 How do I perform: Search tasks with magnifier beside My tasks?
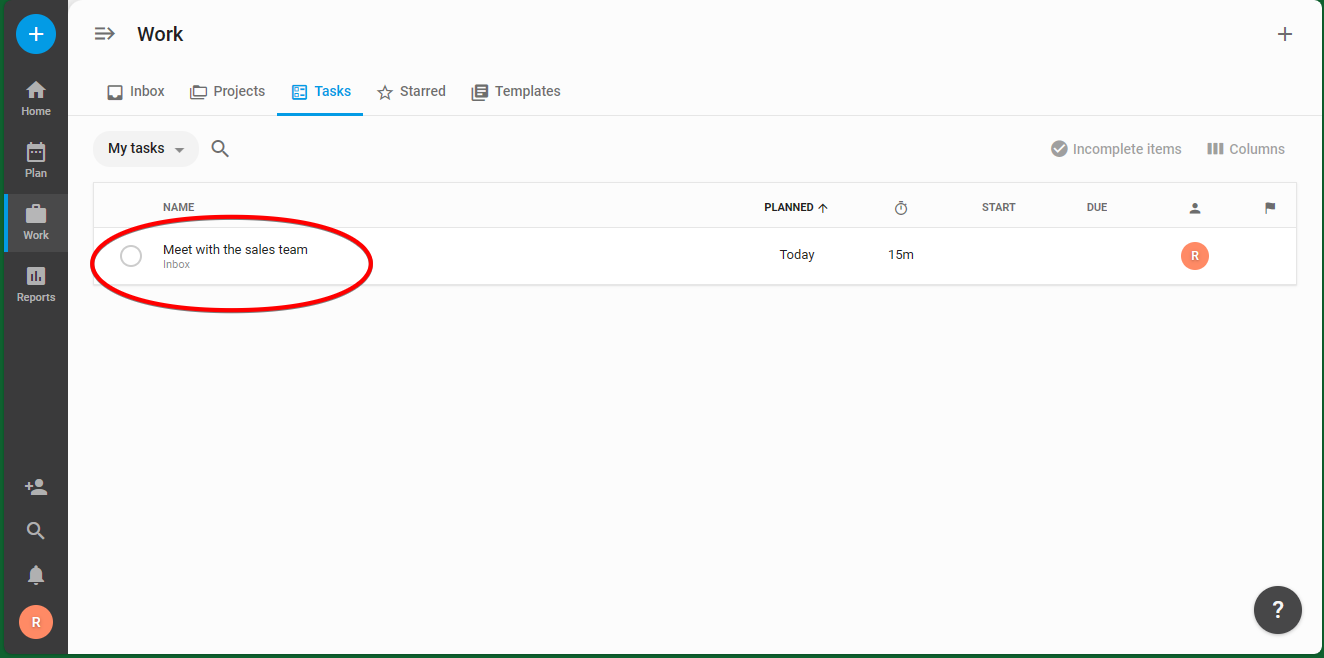(221, 149)
